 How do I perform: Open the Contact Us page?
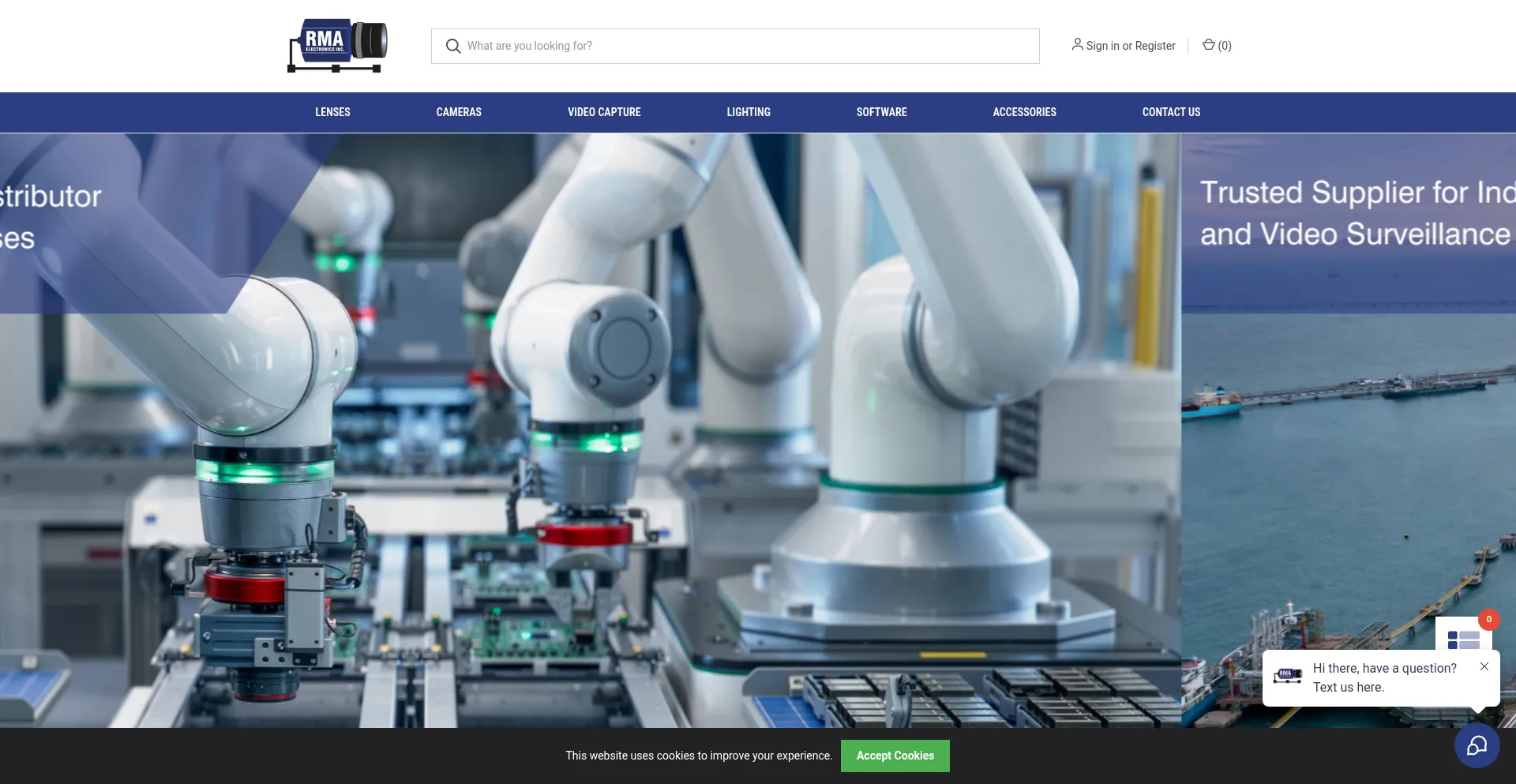tap(1171, 112)
